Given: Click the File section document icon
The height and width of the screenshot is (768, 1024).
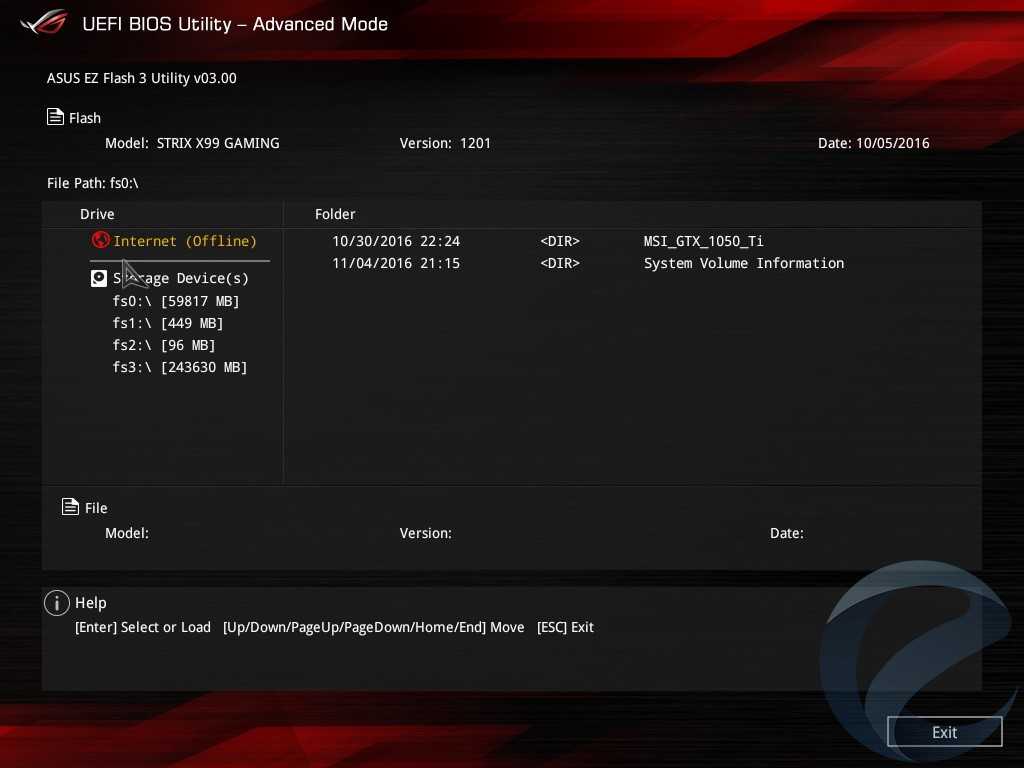Looking at the screenshot, I should click(70, 507).
